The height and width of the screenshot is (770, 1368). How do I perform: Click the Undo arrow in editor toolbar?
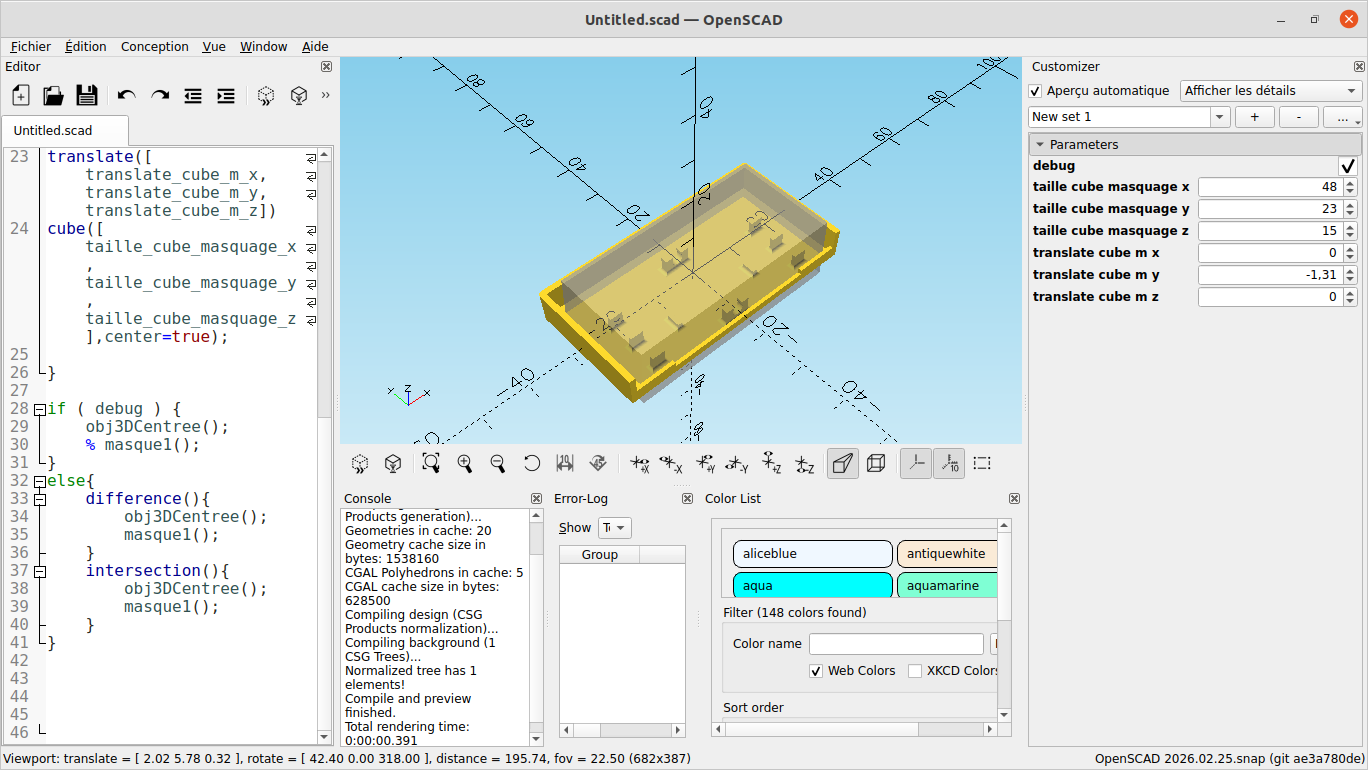point(126,96)
